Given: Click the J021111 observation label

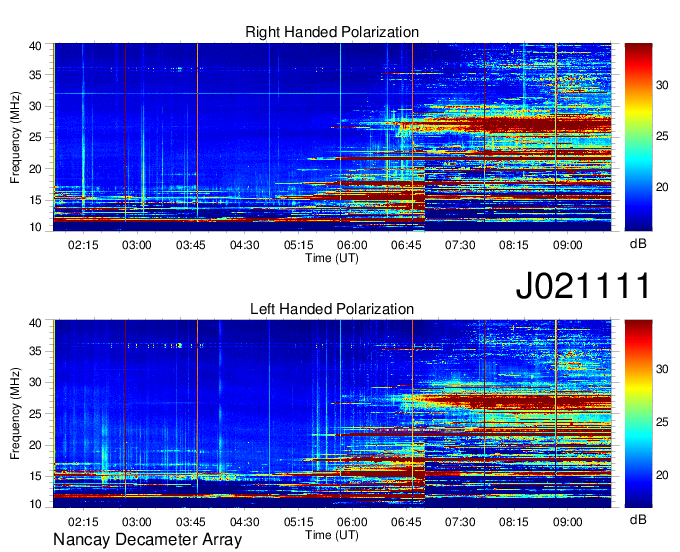Looking at the screenshot, I should click(x=583, y=285).
